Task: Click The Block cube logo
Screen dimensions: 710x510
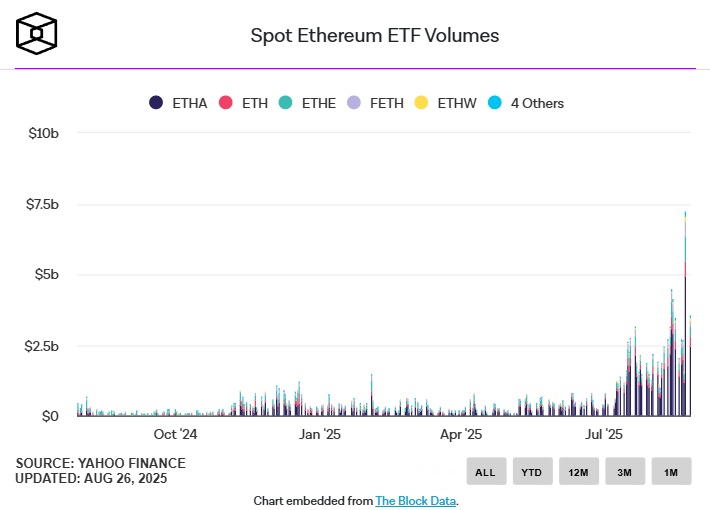Action: pyautogui.click(x=36, y=33)
